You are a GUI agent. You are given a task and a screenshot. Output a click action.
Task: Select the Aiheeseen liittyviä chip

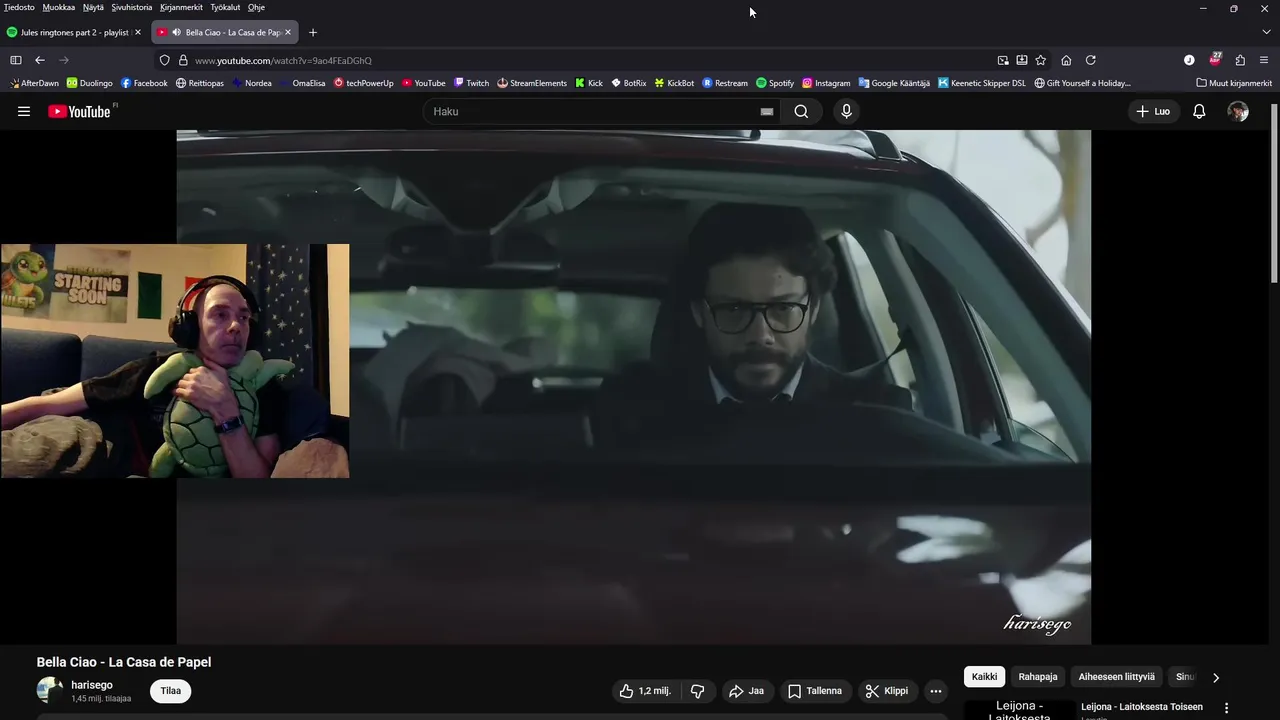pos(1116,677)
